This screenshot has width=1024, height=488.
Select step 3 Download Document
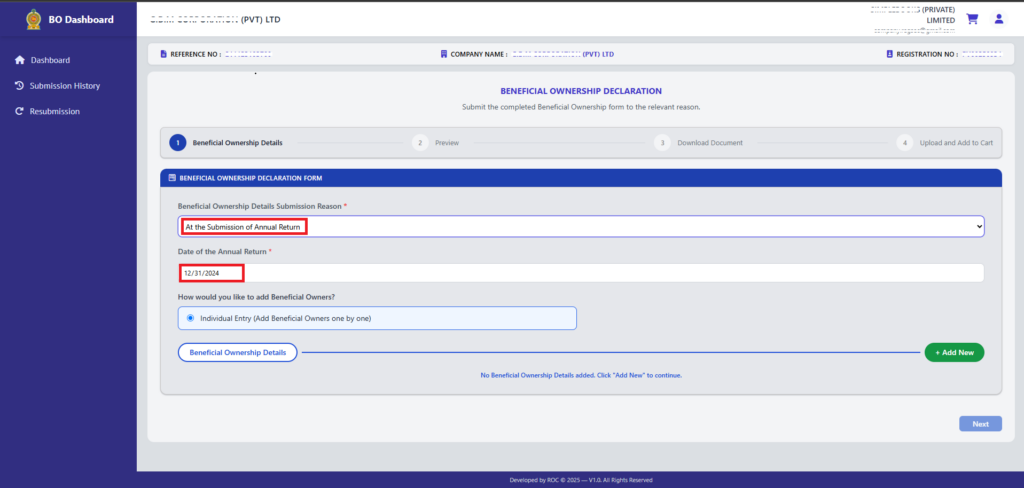tap(699, 142)
